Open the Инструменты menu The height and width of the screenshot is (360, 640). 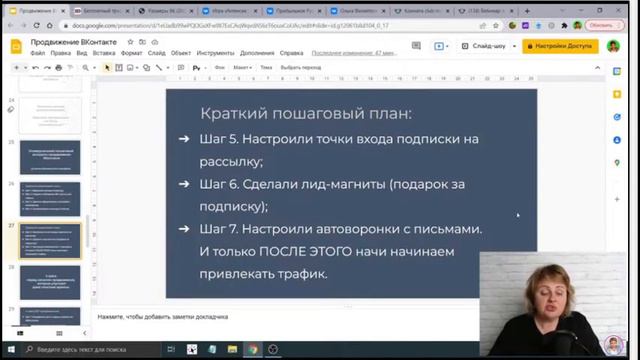pos(215,53)
